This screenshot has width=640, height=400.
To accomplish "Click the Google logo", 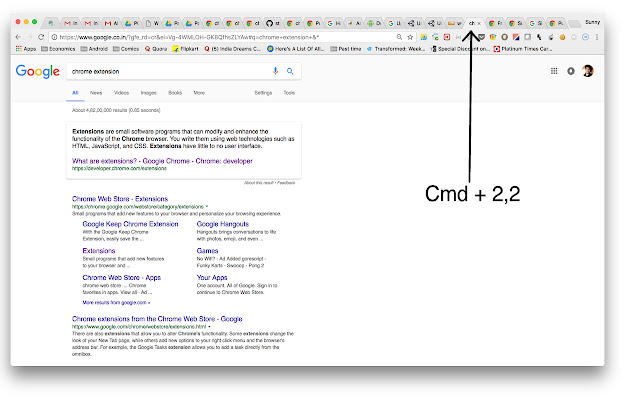I will click(38, 71).
